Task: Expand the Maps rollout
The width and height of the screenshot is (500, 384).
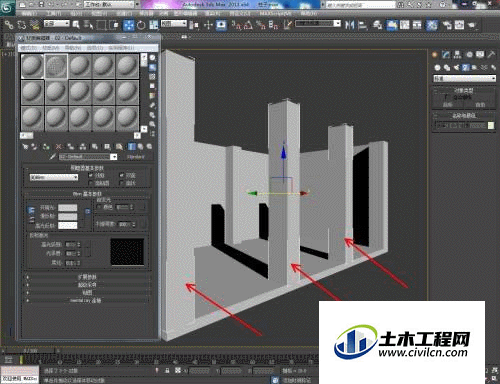Action: pos(88,293)
